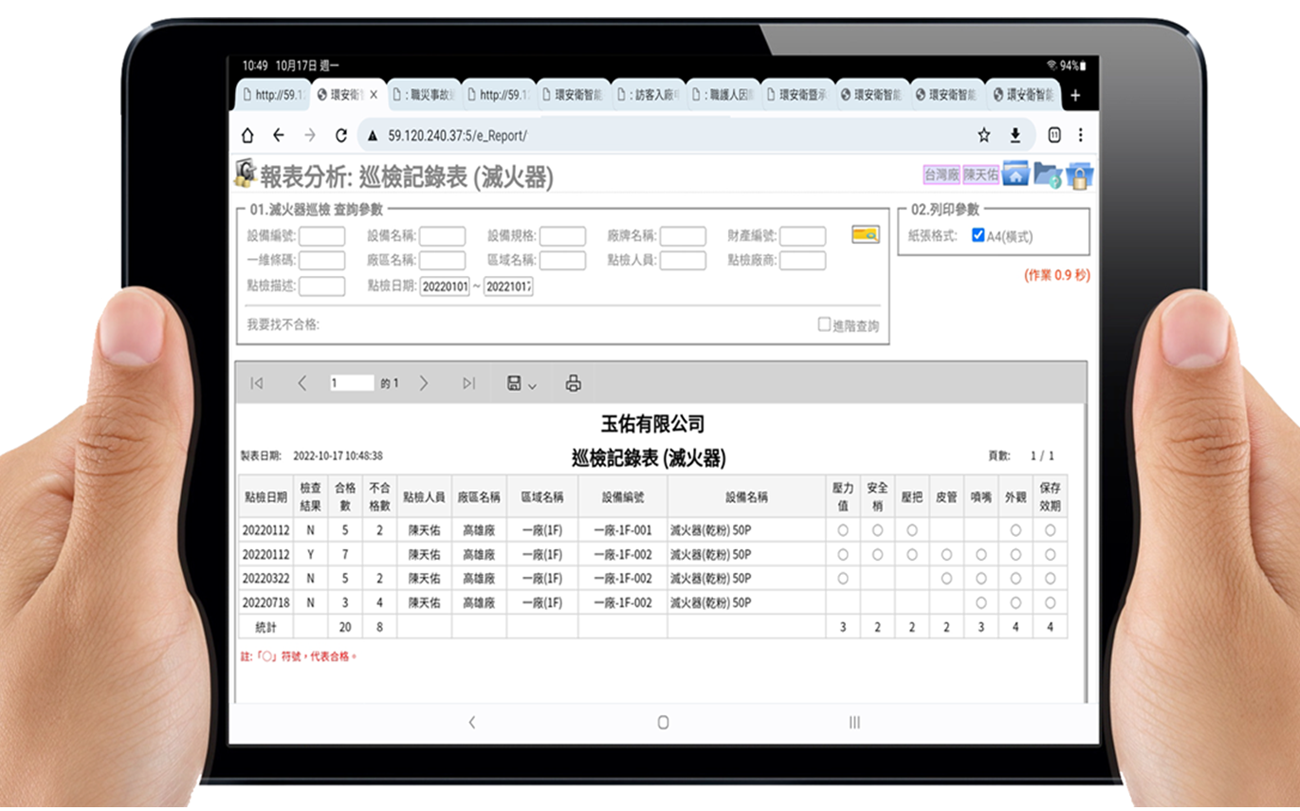This screenshot has height=811, width=1300.
Task: Click the browser home icon
Action: coord(248,135)
